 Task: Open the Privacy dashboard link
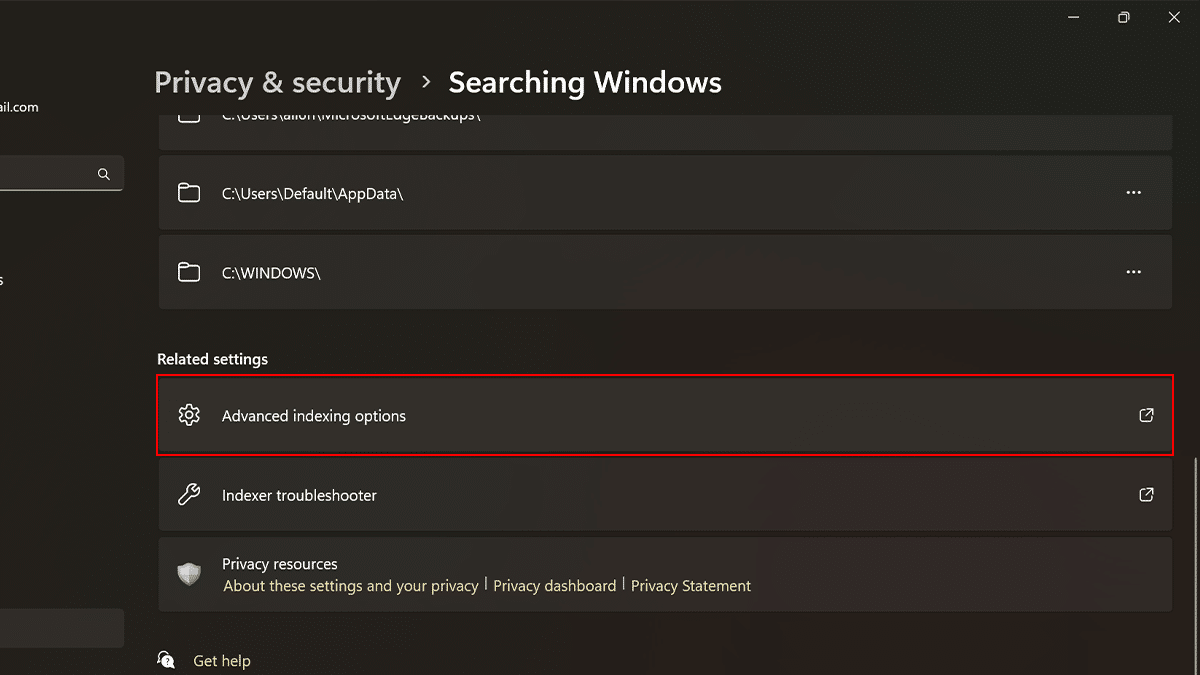coord(554,586)
